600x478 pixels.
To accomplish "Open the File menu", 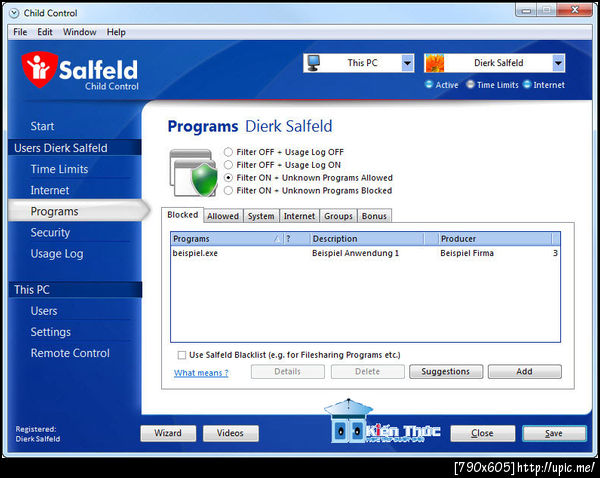I will click(x=20, y=32).
